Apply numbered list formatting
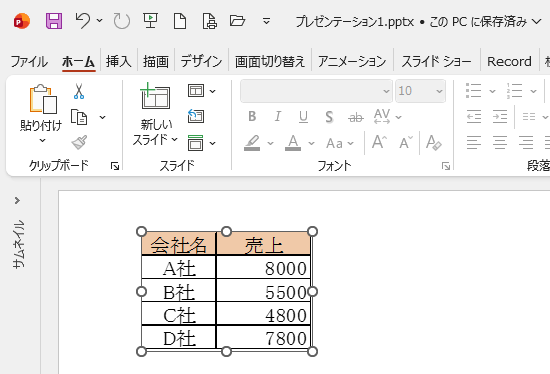The image size is (550, 374). 515,91
